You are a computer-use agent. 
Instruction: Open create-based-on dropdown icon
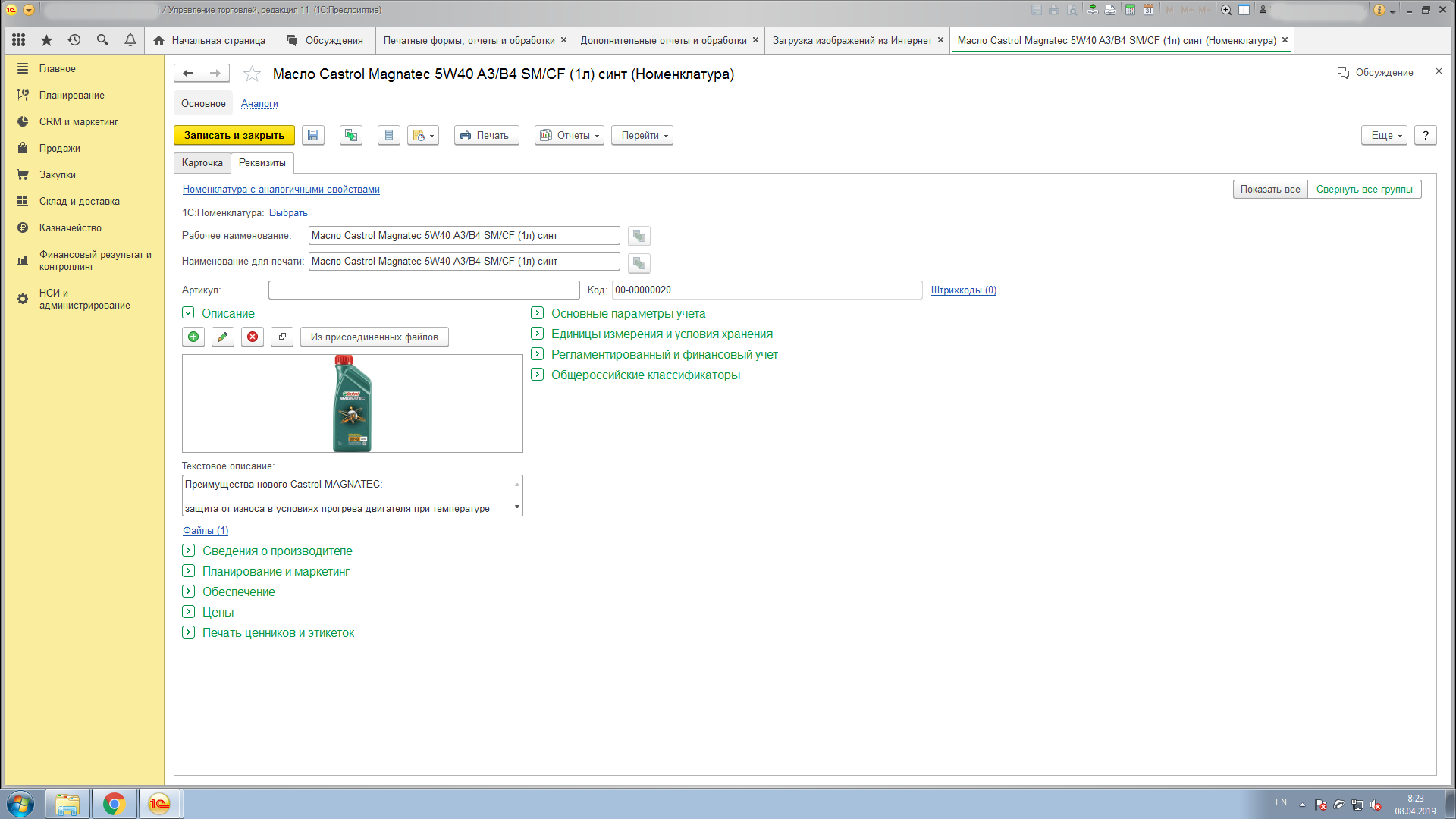click(423, 135)
